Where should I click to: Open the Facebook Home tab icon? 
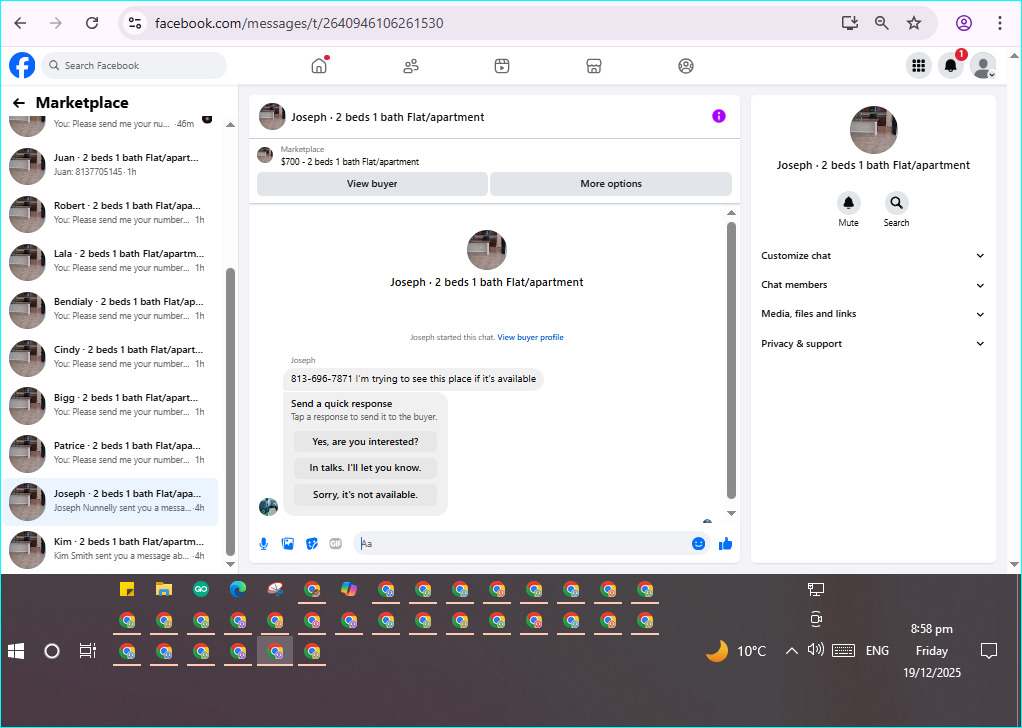pyautogui.click(x=319, y=66)
